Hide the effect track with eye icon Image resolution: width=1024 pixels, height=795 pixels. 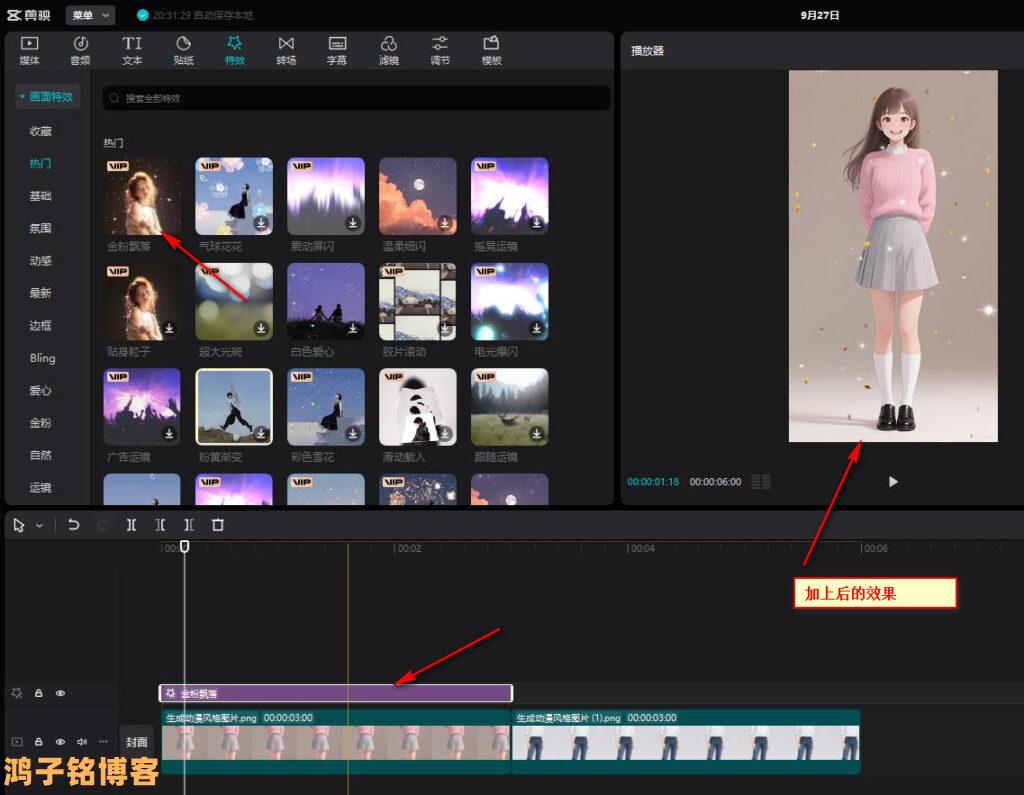pyautogui.click(x=60, y=693)
